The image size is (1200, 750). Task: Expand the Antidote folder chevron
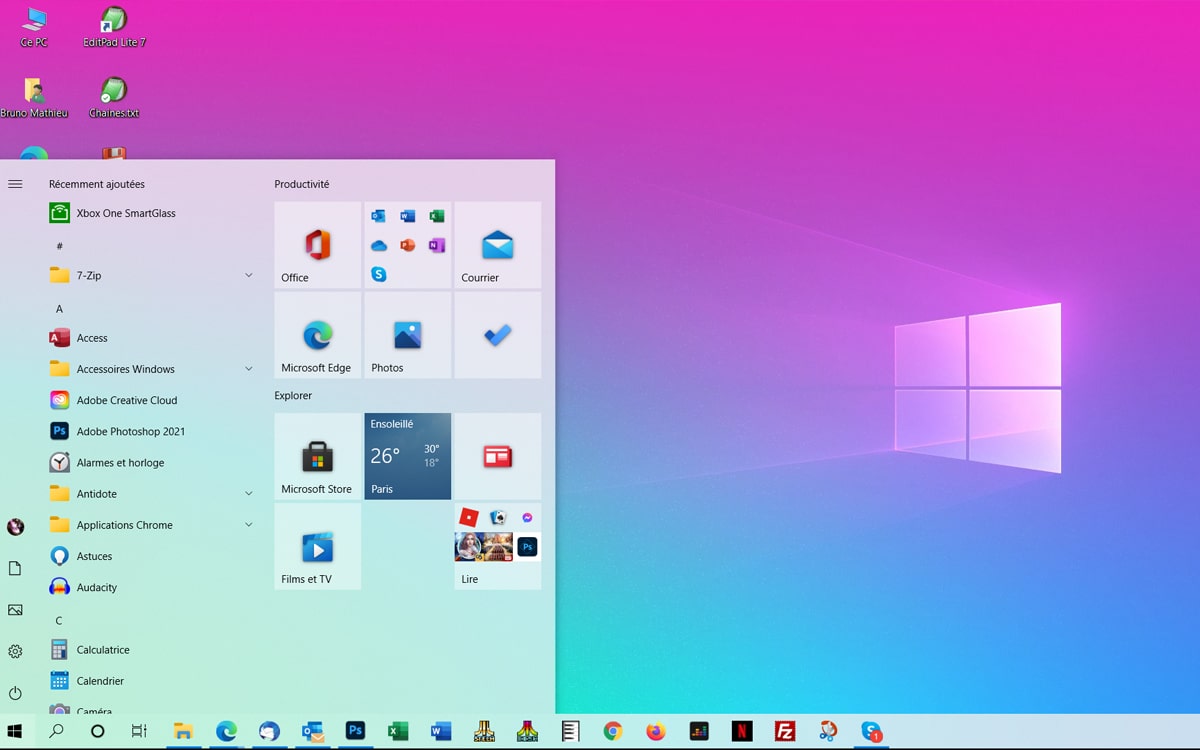(248, 494)
